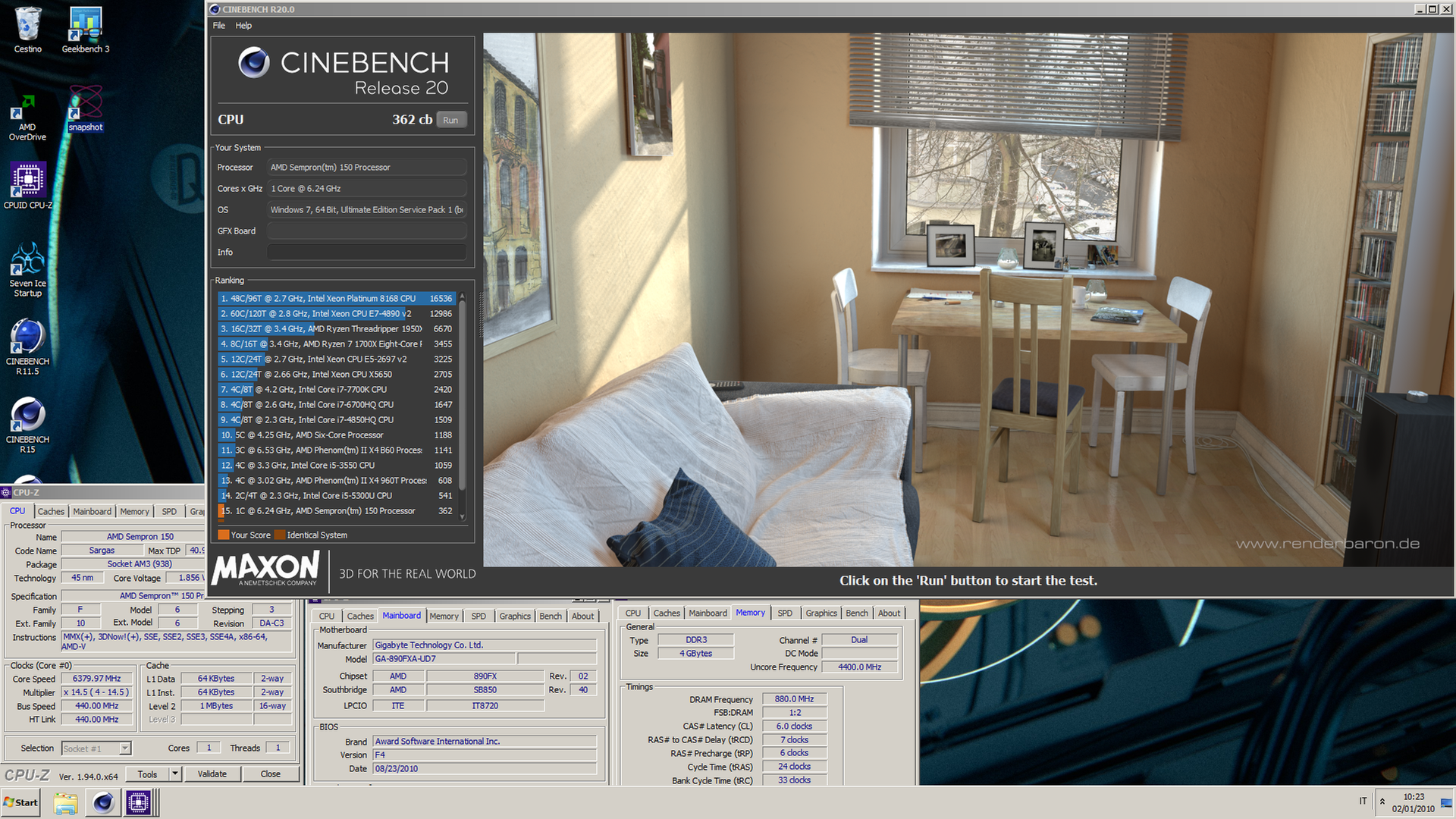The width and height of the screenshot is (1456, 819).
Task: Open the Socket #1 selection dropdown
Action: pyautogui.click(x=125, y=748)
